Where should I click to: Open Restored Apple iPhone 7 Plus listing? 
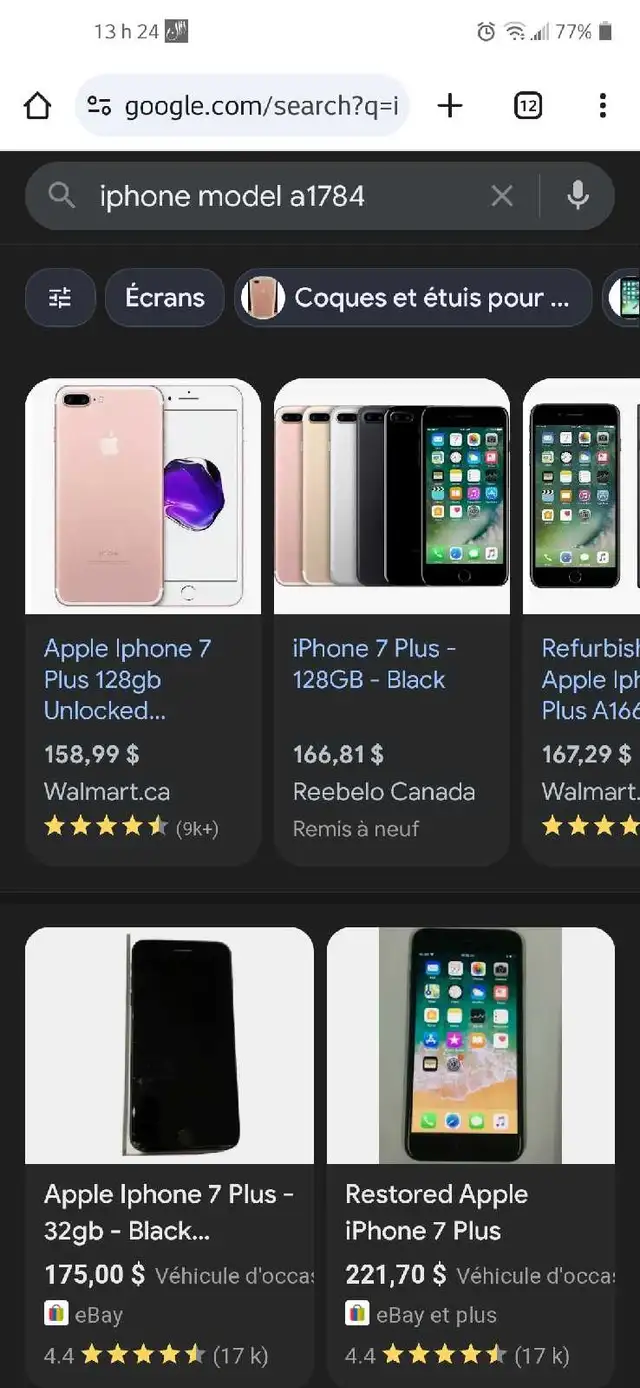pos(437,1212)
